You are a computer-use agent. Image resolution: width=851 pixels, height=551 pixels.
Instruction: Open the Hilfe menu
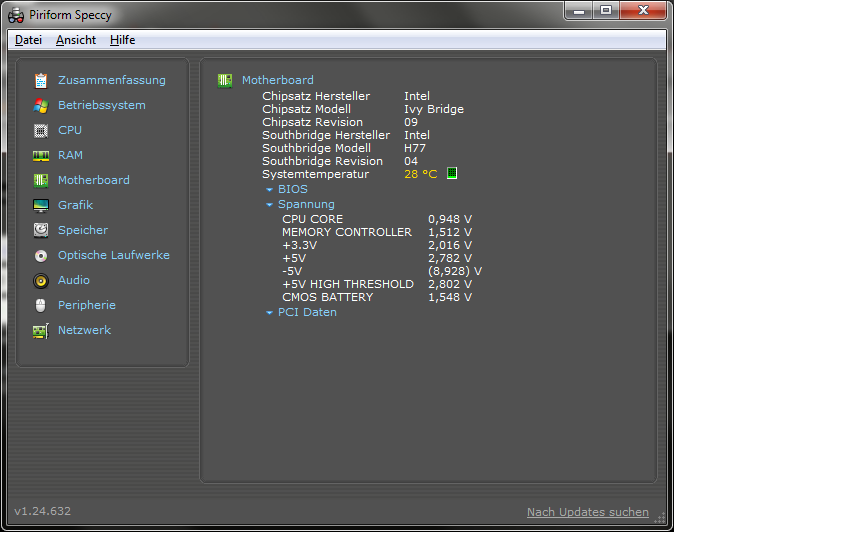[x=122, y=40]
